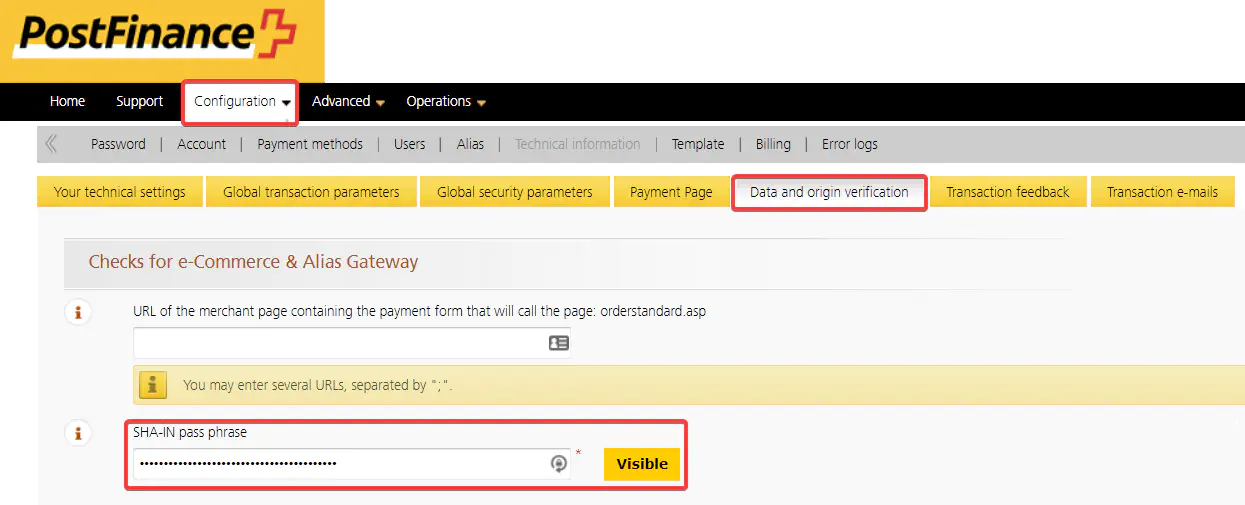Collapse submenu with double chevron icon
Viewport: 1245px width, 505px height.
click(x=51, y=144)
